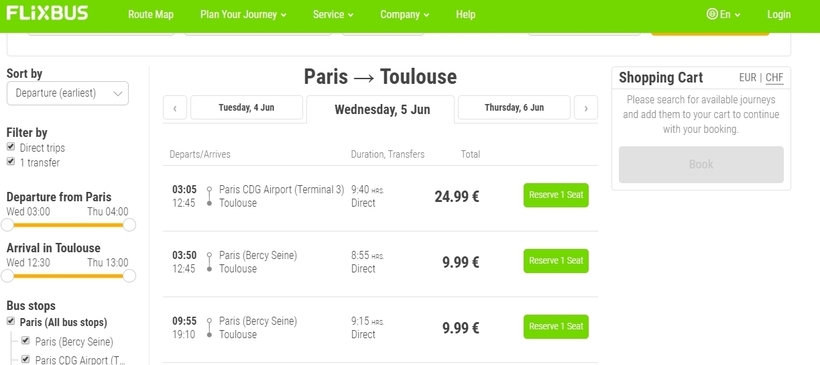Screen dimensions: 820x365
Task: Click the FlixBus logo
Action: [47, 13]
